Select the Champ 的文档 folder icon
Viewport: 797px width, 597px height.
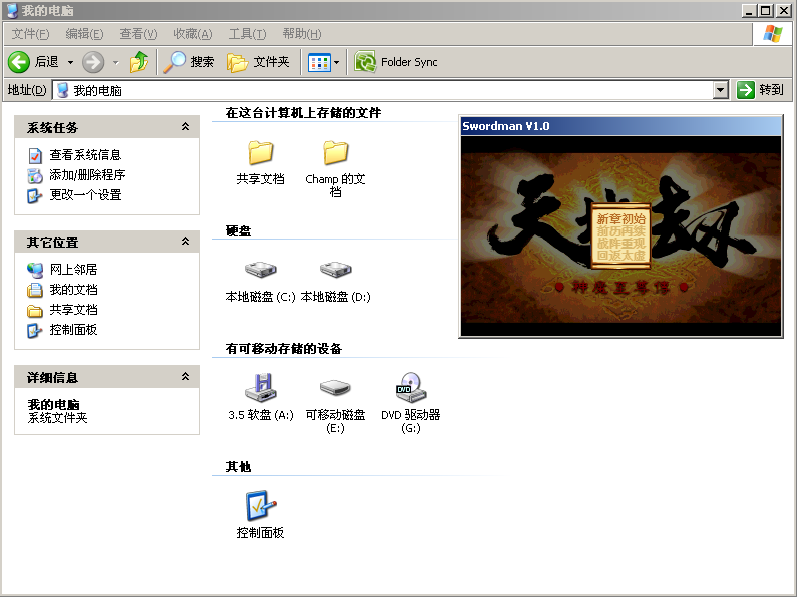[x=335, y=152]
